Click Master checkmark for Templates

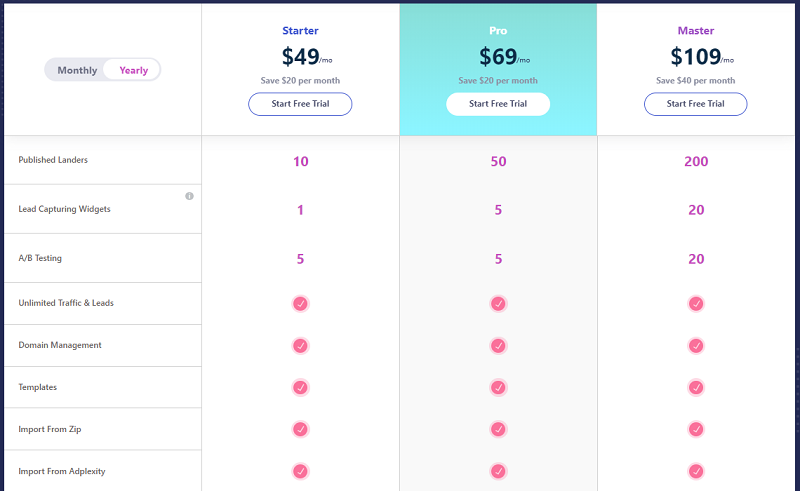coord(696,387)
